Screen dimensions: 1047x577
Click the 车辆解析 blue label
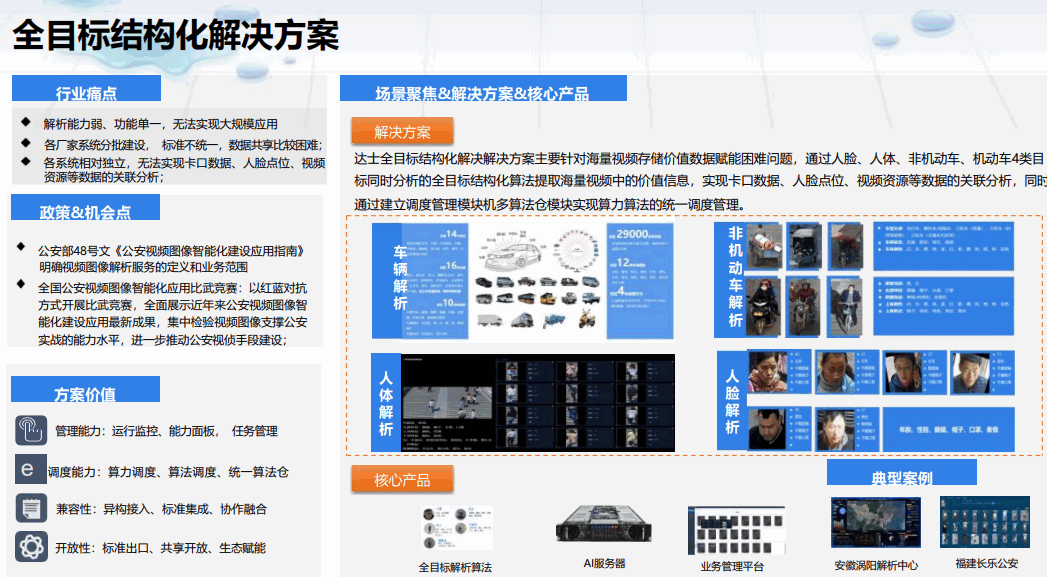(400, 282)
